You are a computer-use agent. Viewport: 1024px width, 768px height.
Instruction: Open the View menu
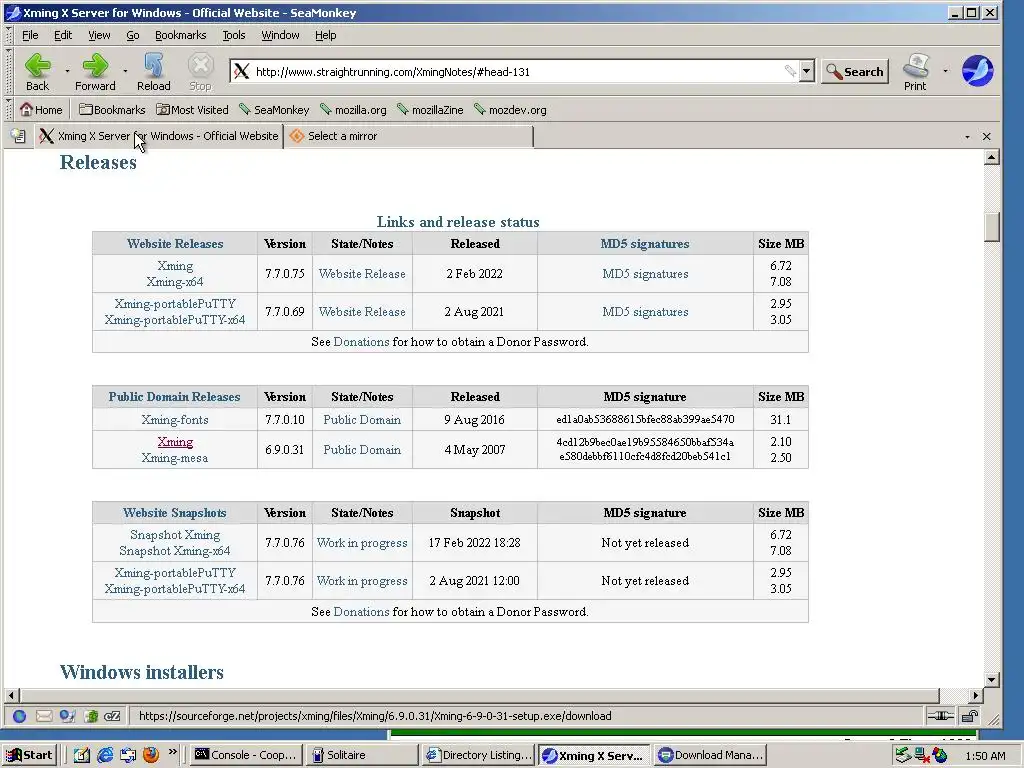[x=99, y=35]
